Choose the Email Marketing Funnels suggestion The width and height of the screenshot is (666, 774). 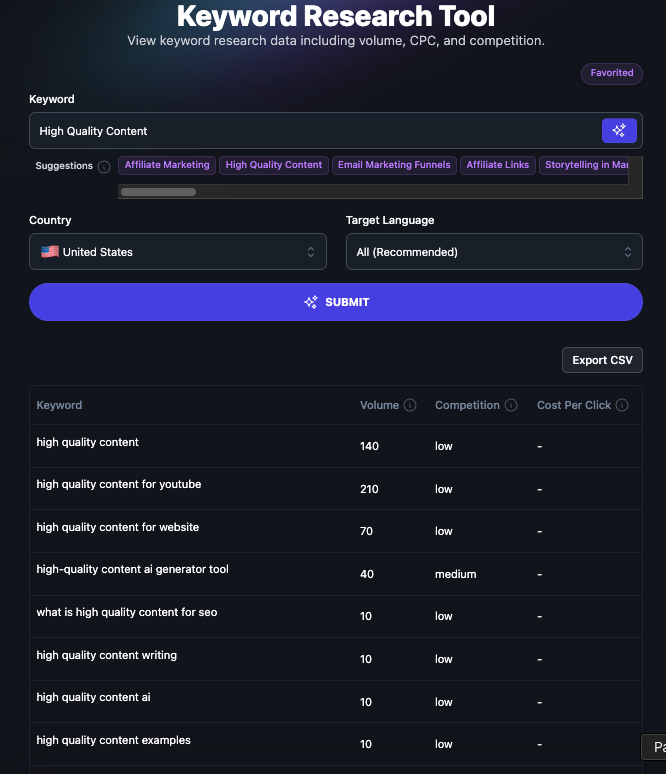pos(394,165)
